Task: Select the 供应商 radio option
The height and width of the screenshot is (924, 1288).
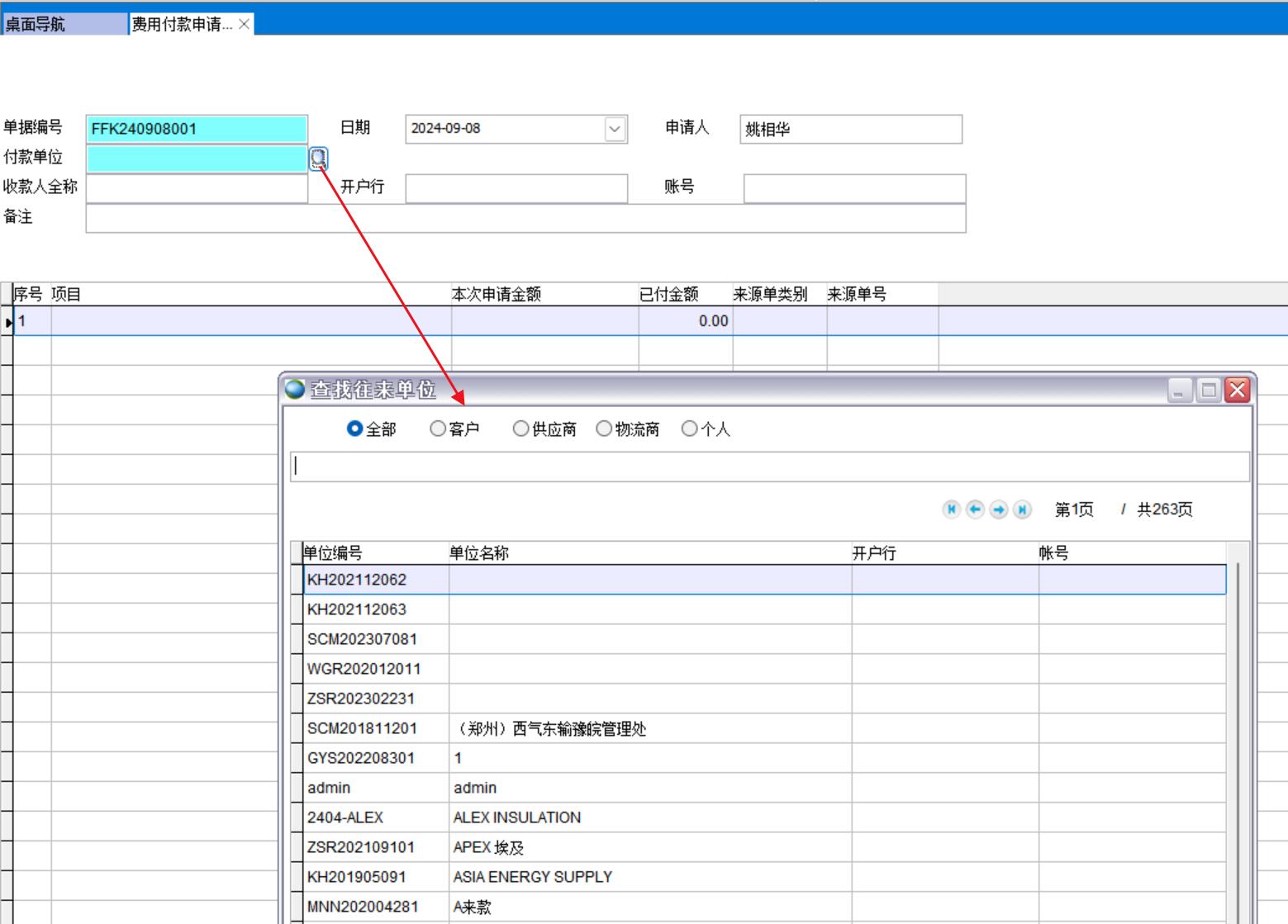Action: click(x=520, y=429)
